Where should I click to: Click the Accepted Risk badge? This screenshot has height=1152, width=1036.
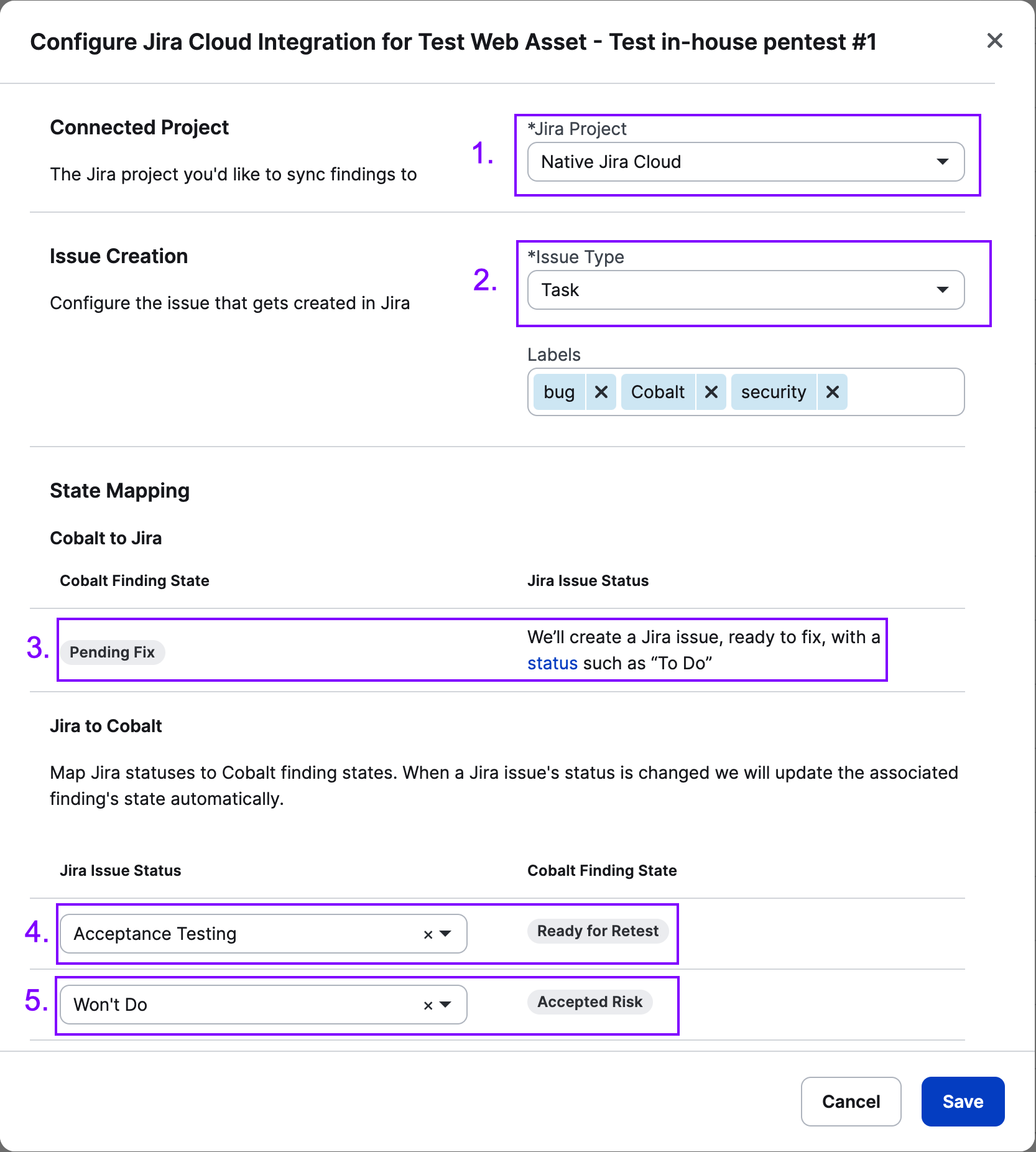point(590,1002)
